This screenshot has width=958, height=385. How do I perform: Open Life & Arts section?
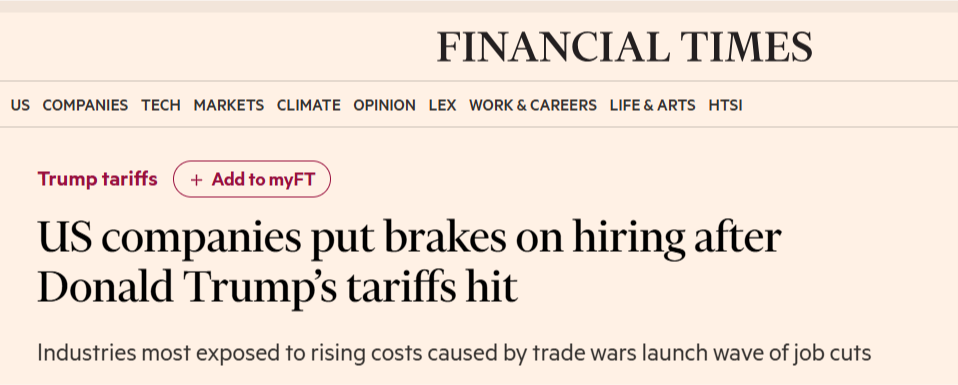click(x=653, y=105)
